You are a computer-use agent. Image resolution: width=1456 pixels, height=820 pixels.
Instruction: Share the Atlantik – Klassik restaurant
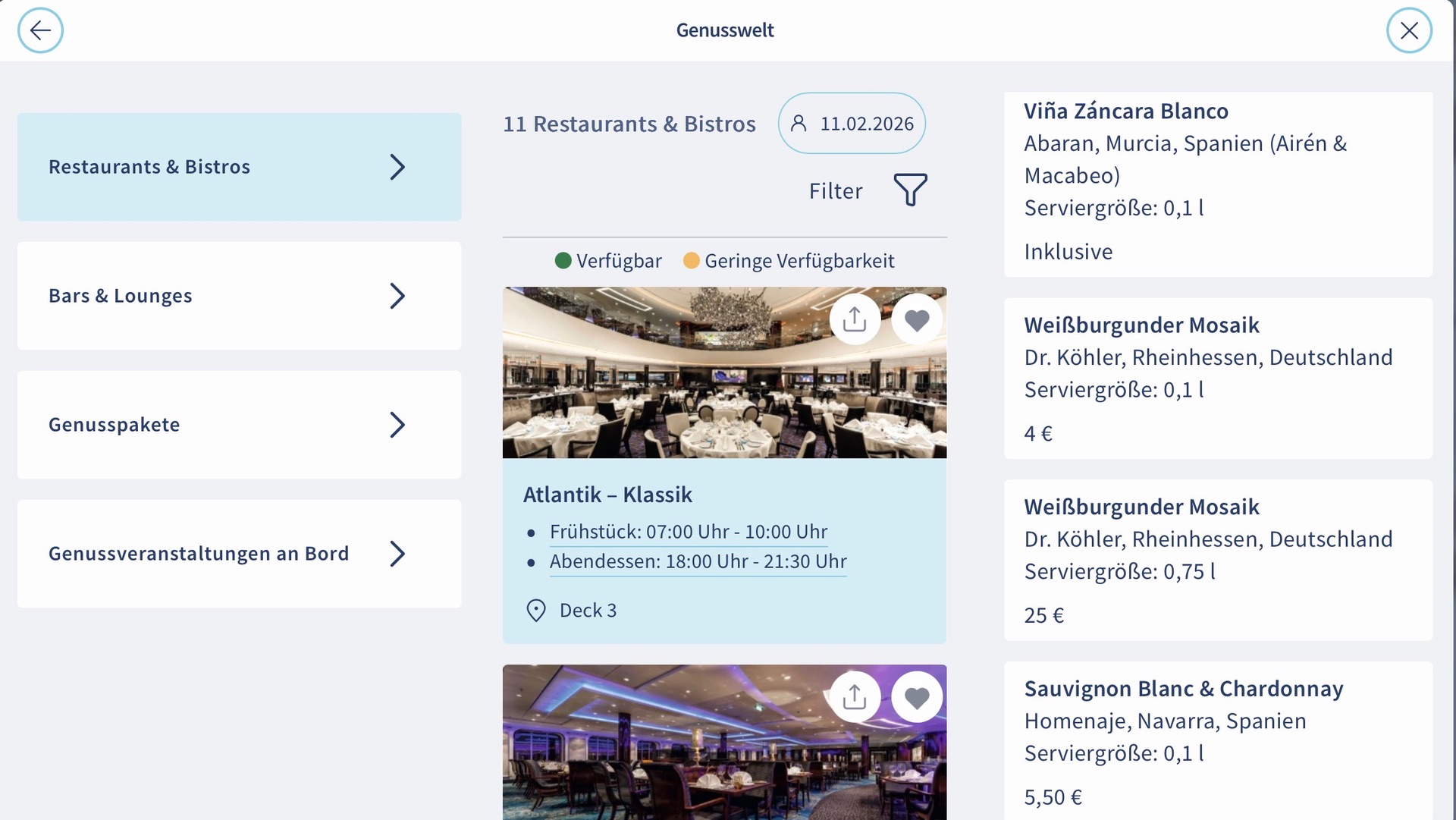point(855,319)
